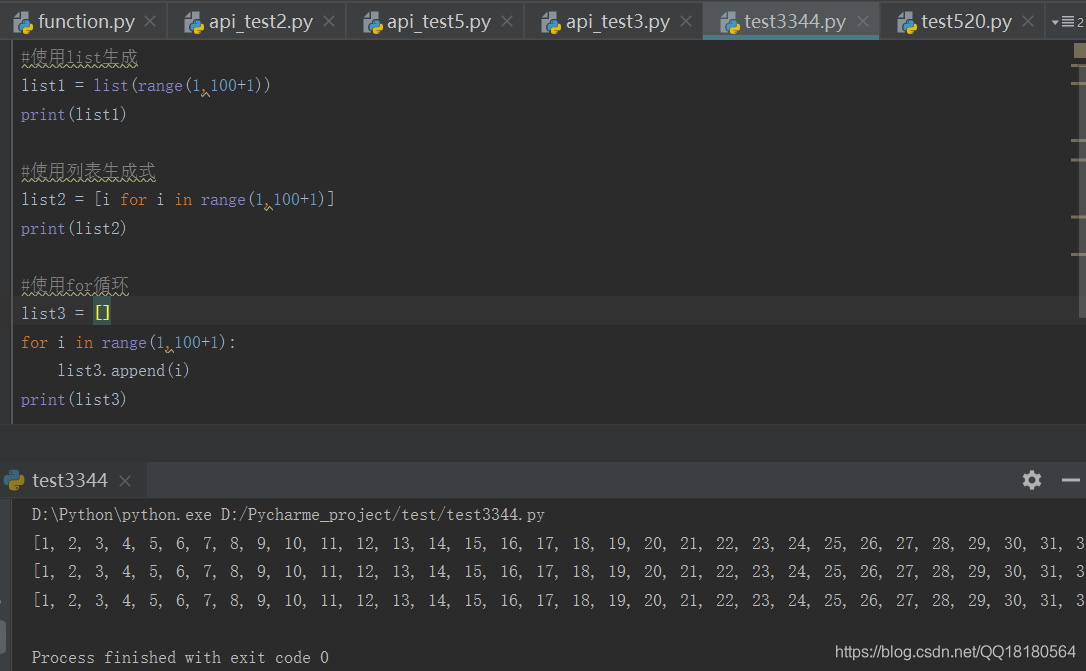1086x671 pixels.
Task: Click the Python file icon on api_test2.py tab
Action: (x=193, y=23)
